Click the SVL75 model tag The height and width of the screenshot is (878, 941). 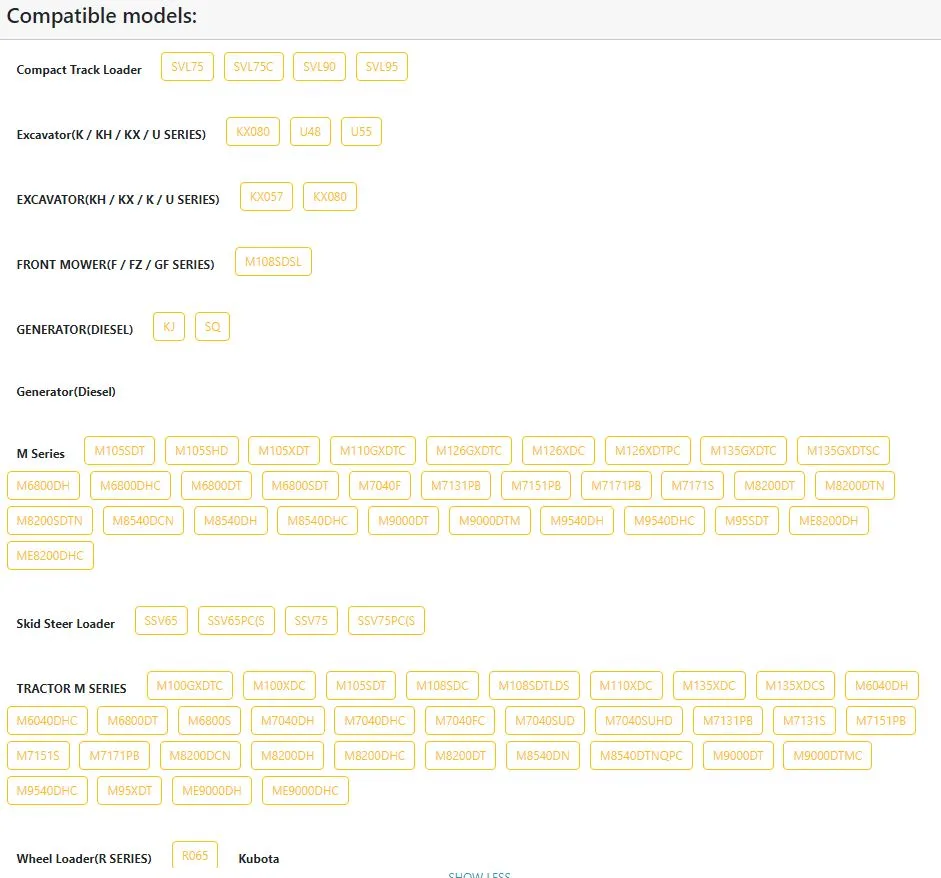[x=187, y=67]
